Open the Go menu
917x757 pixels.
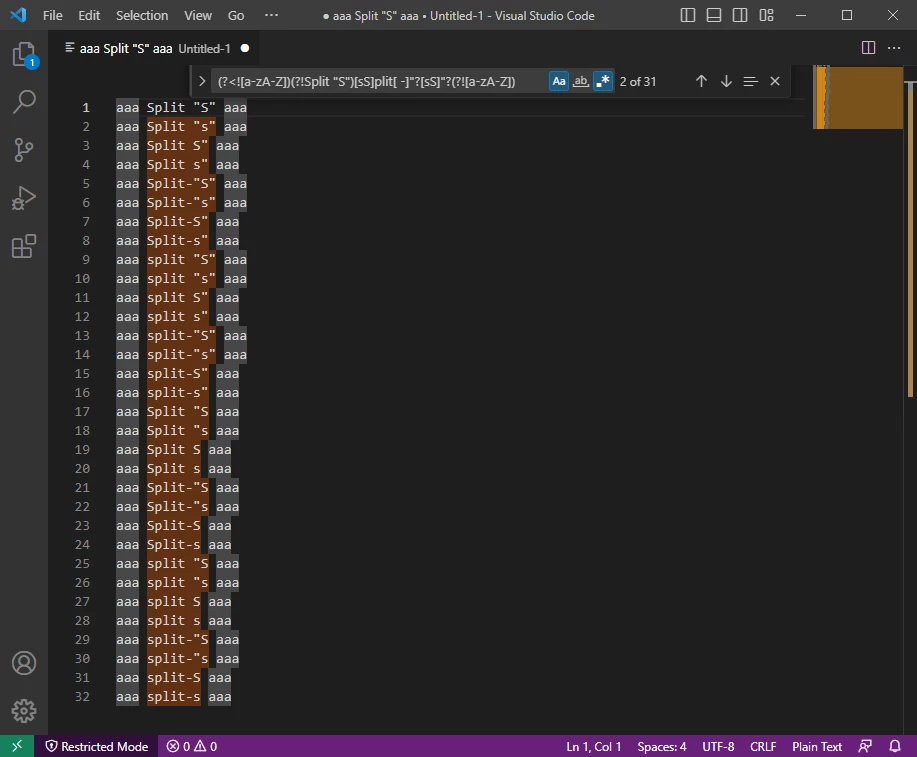point(236,15)
